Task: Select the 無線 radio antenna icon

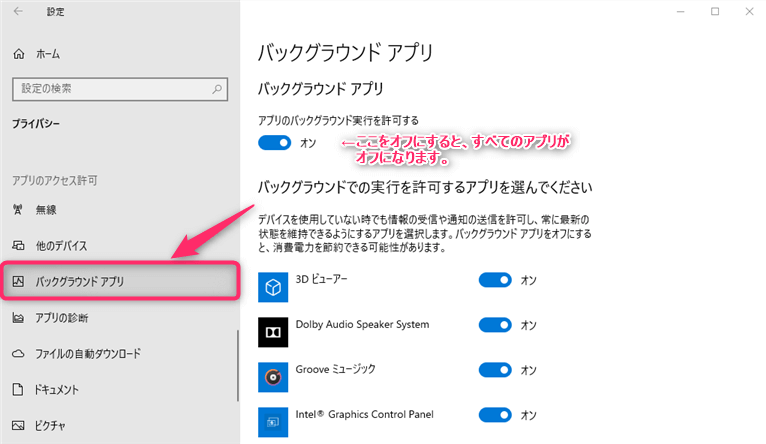Action: coord(18,210)
